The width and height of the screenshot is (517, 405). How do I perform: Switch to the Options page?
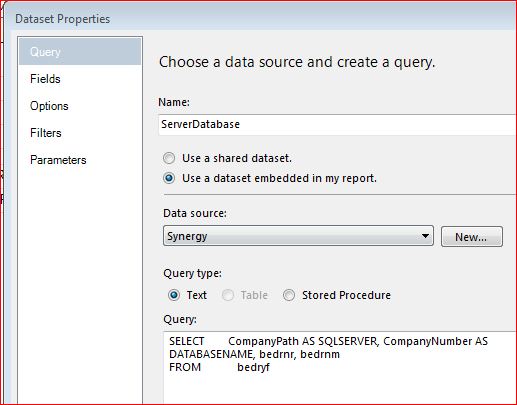[49, 106]
